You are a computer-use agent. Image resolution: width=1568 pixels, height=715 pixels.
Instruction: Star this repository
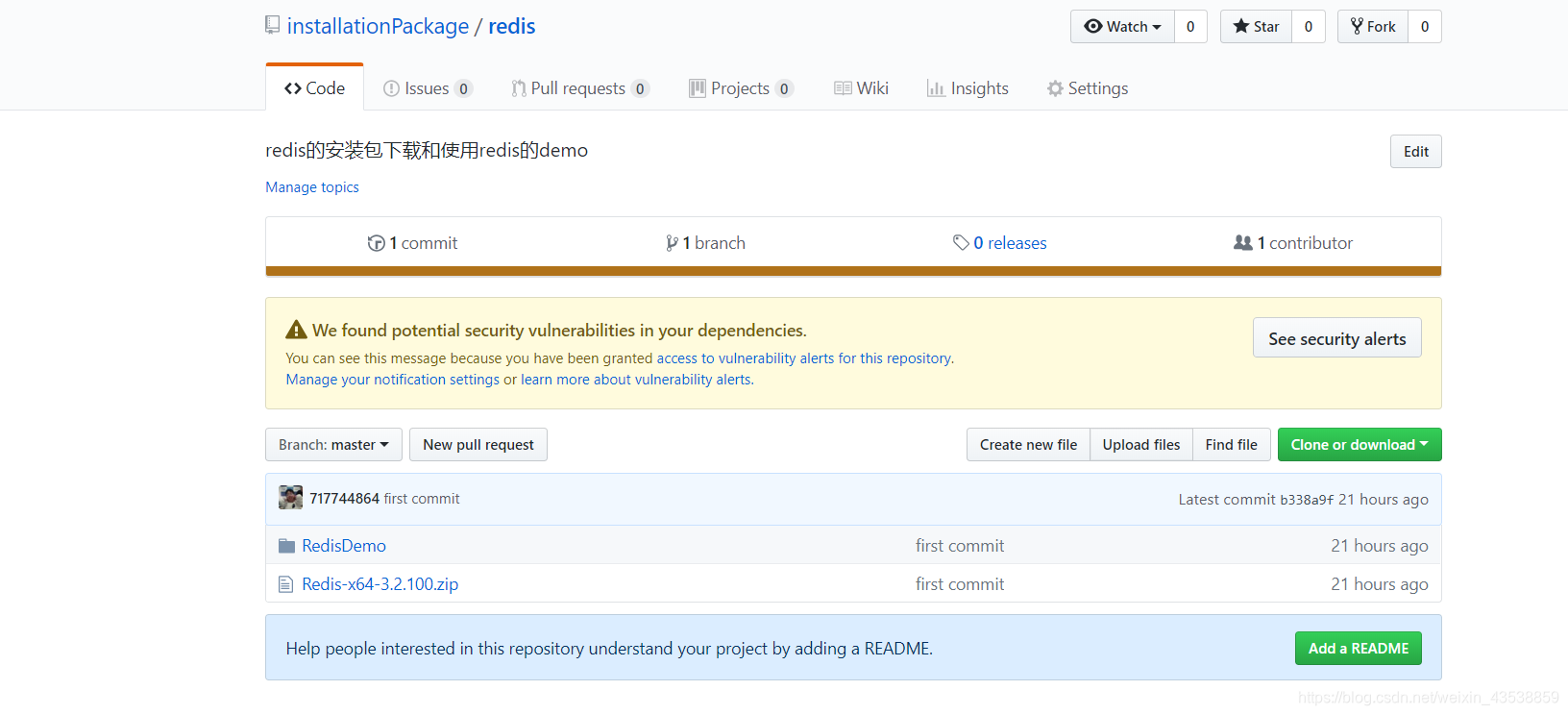point(1257,27)
